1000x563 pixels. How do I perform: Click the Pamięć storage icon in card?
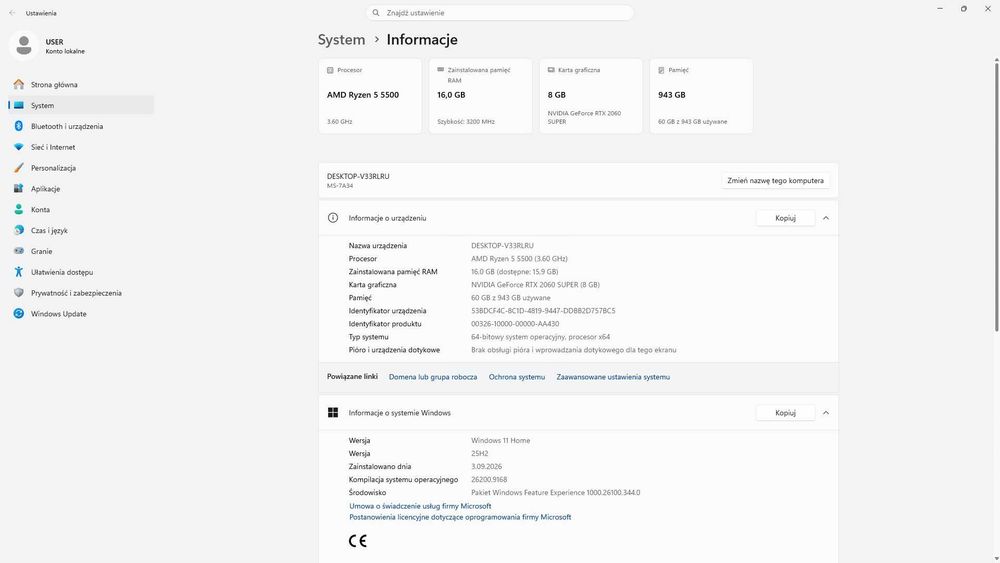(661, 70)
